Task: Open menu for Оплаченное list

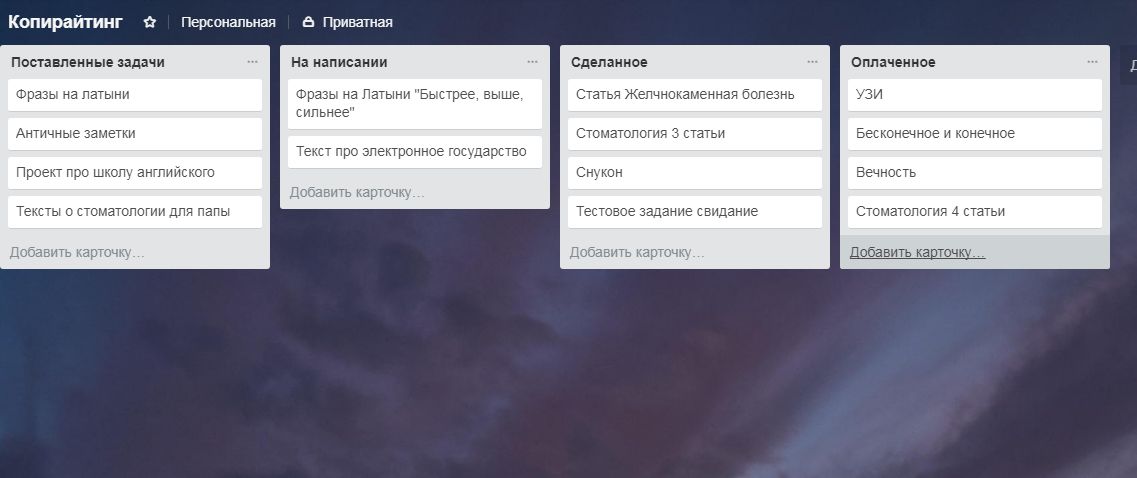Action: 1092,62
